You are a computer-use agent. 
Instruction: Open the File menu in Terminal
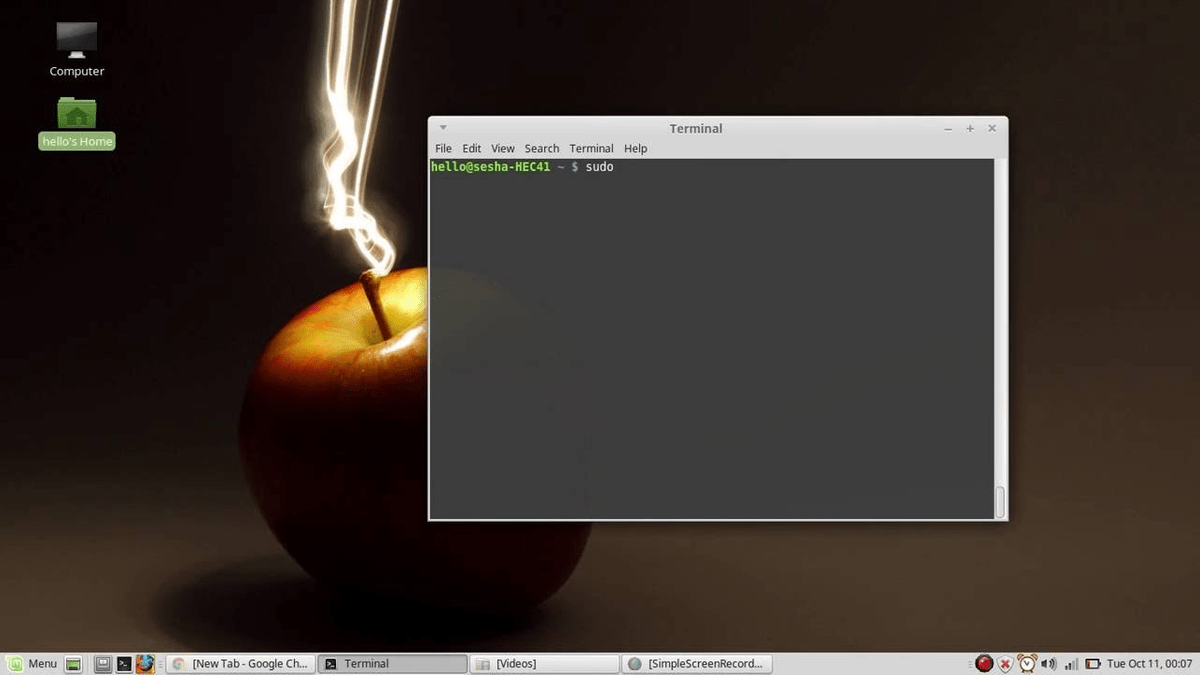click(443, 149)
